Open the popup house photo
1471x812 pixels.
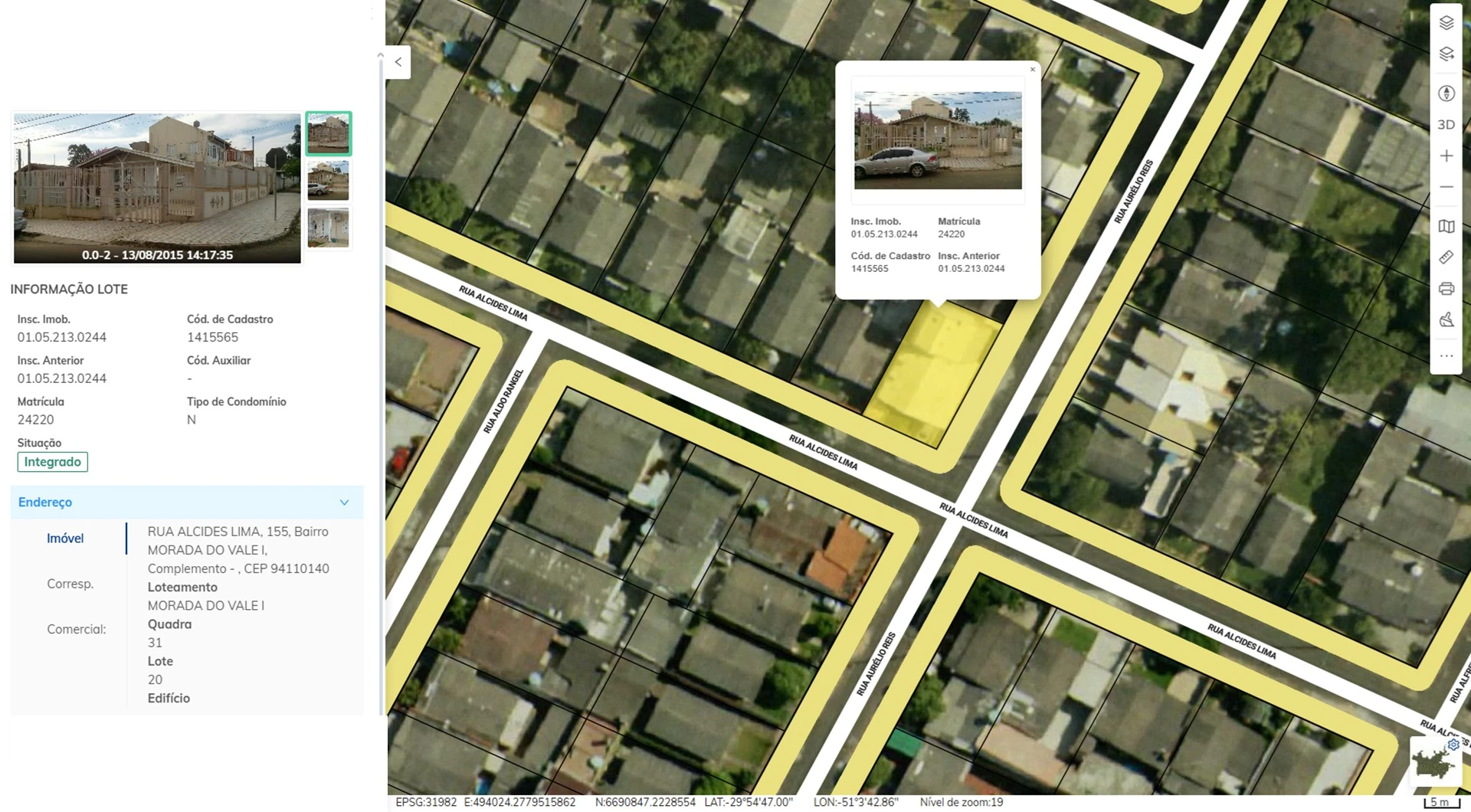[938, 140]
